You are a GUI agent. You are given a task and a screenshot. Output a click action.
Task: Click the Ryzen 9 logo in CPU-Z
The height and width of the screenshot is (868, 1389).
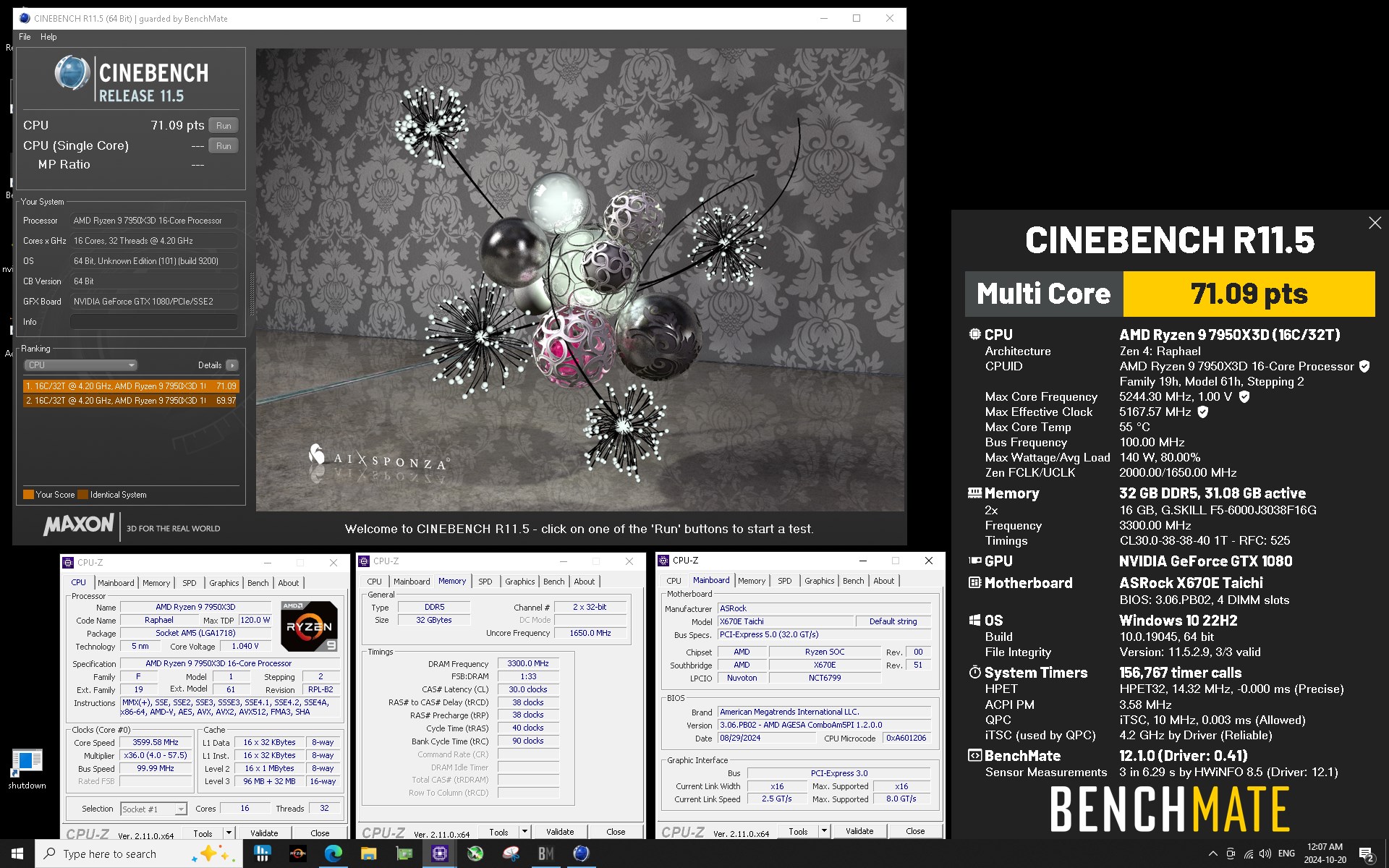[x=309, y=626]
